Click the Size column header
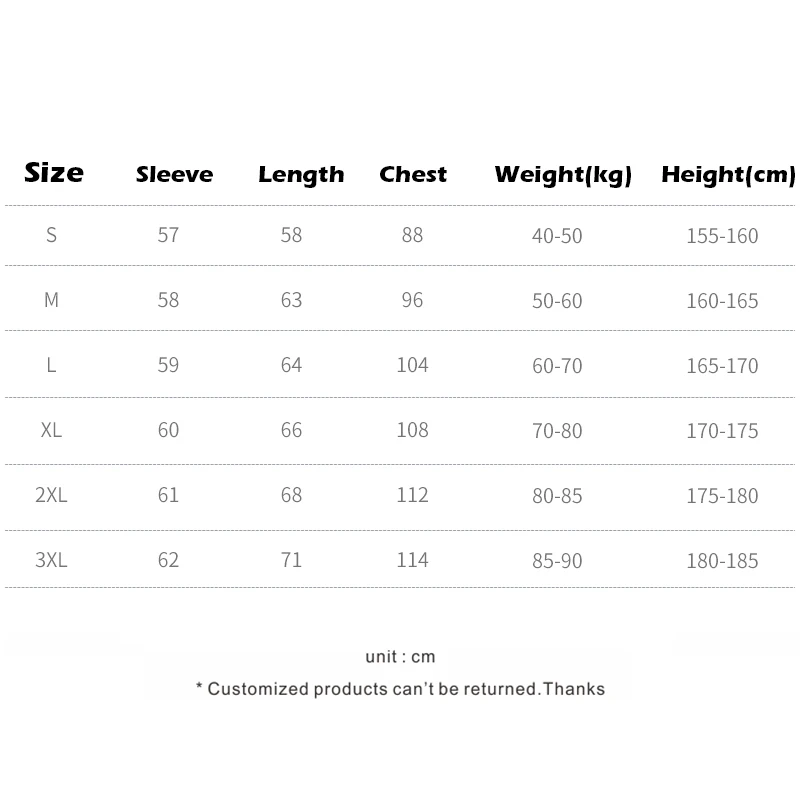800x800 pixels. point(54,173)
